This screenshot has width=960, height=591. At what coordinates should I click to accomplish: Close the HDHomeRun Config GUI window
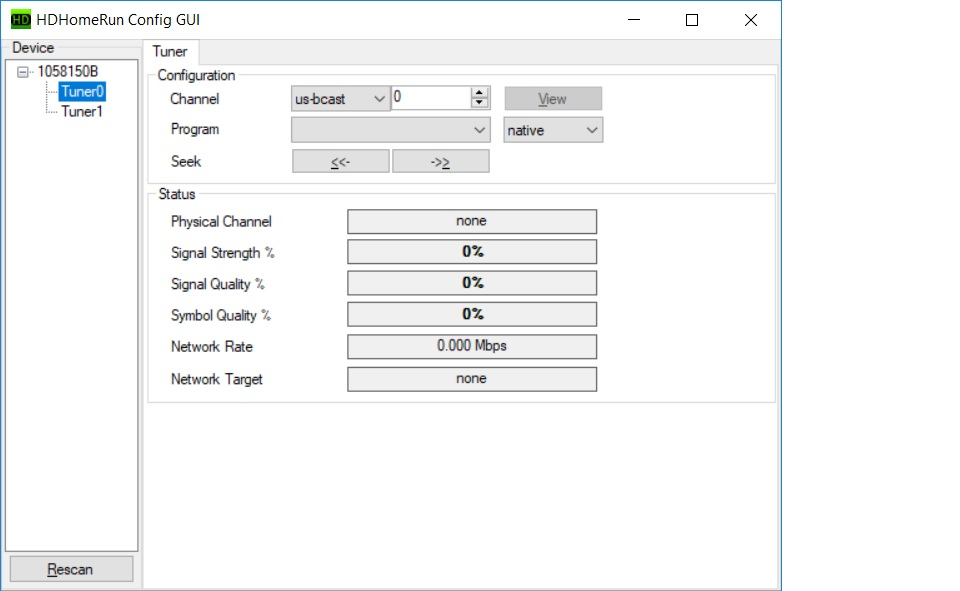(x=751, y=20)
